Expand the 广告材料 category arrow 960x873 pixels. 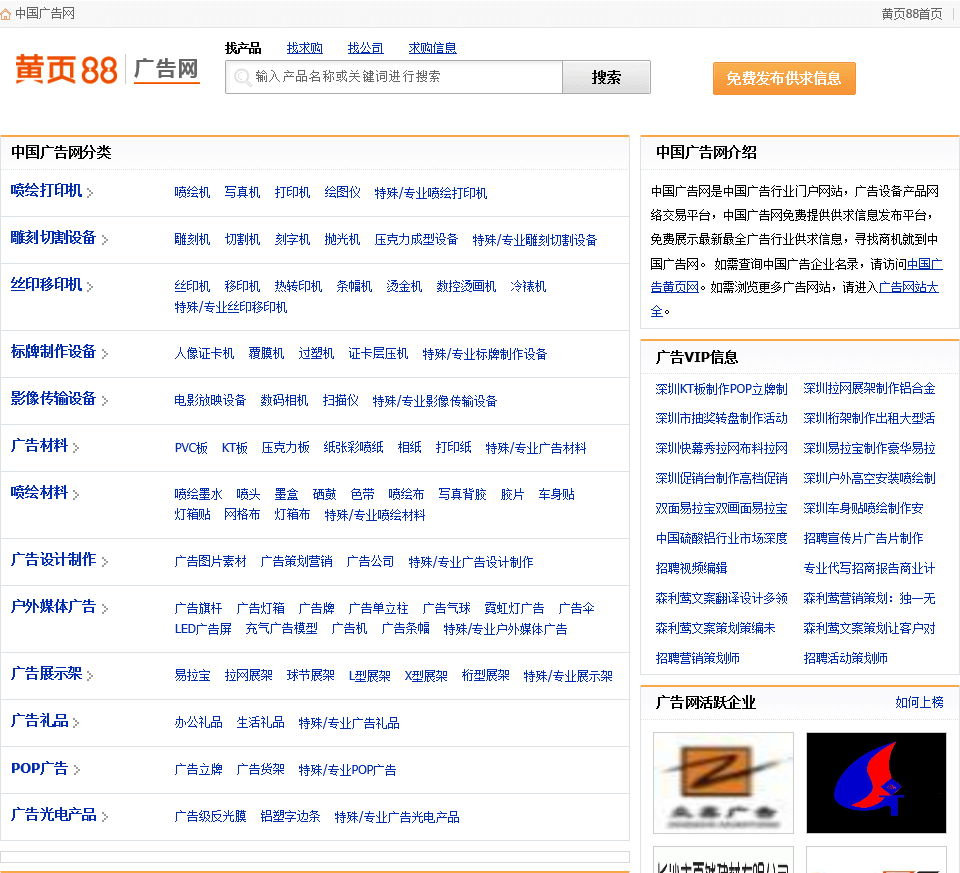tap(76, 448)
